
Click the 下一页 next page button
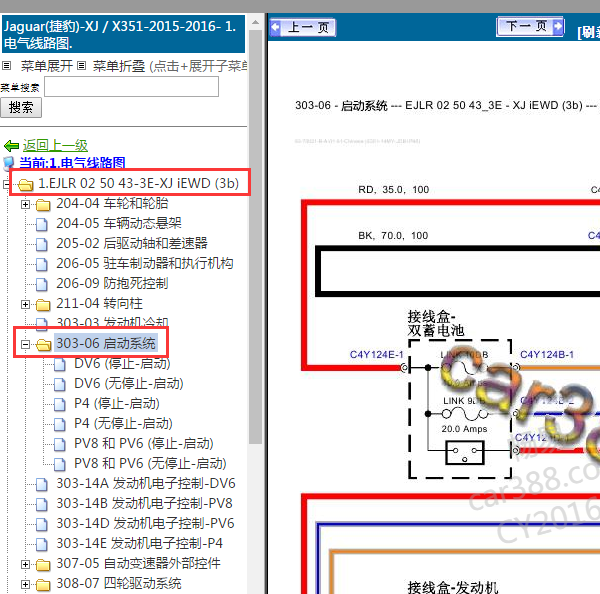(x=530, y=26)
